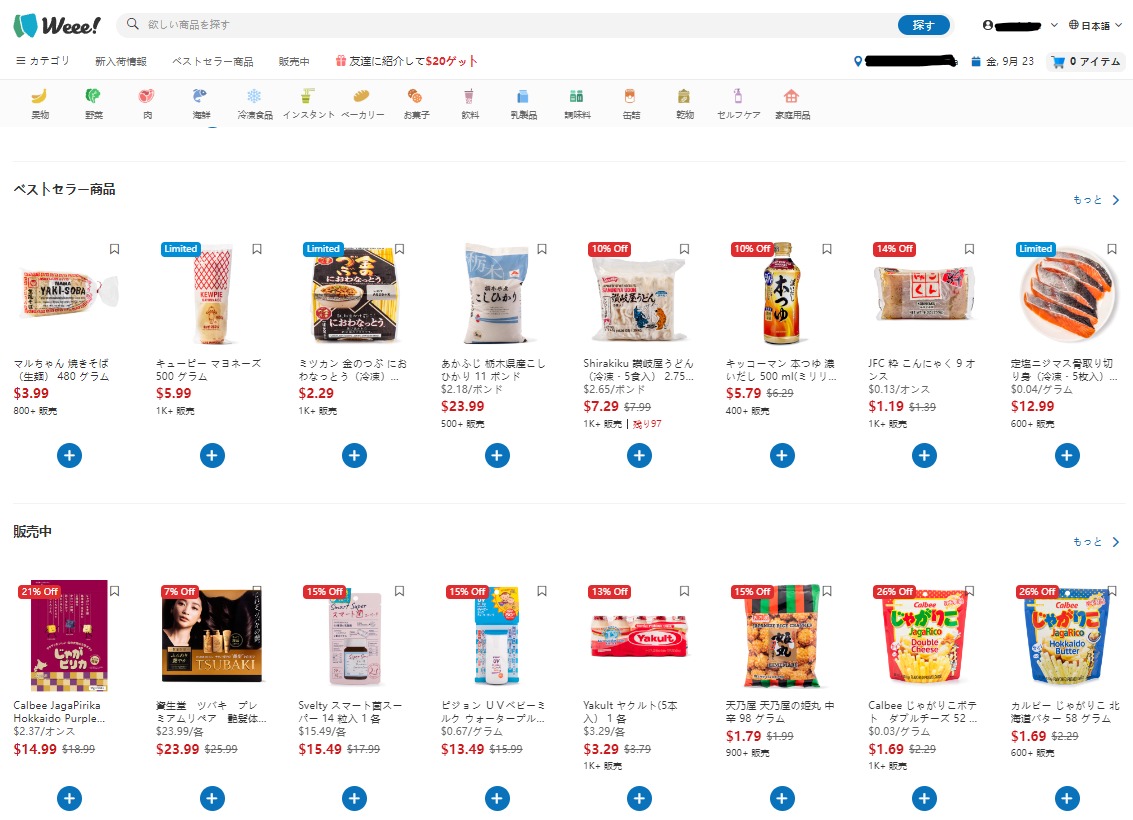Bookmark the Maruchan Yaki-Soba product
Image resolution: width=1133 pixels, height=820 pixels.
coord(114,249)
